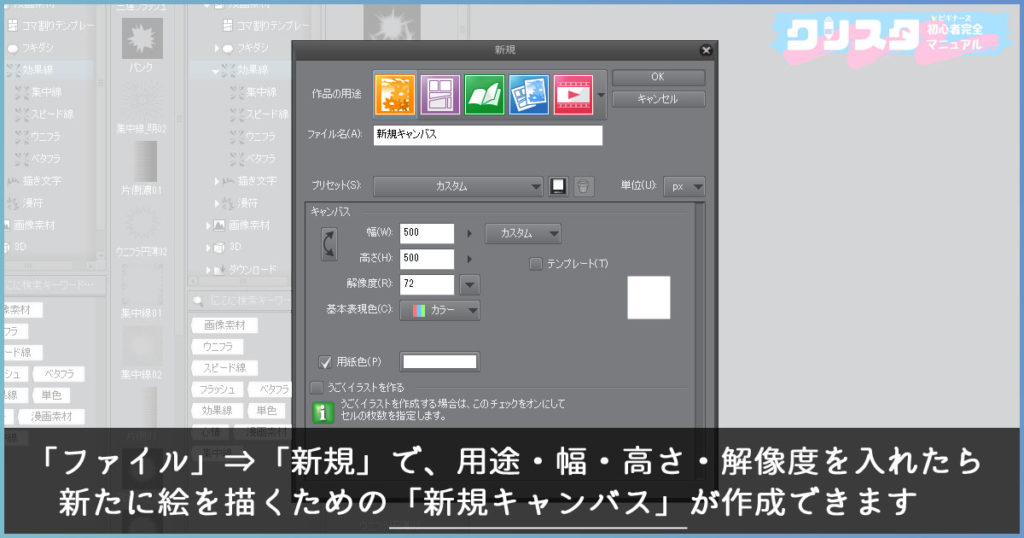Expand the 3D folder triangle

click(x=208, y=248)
